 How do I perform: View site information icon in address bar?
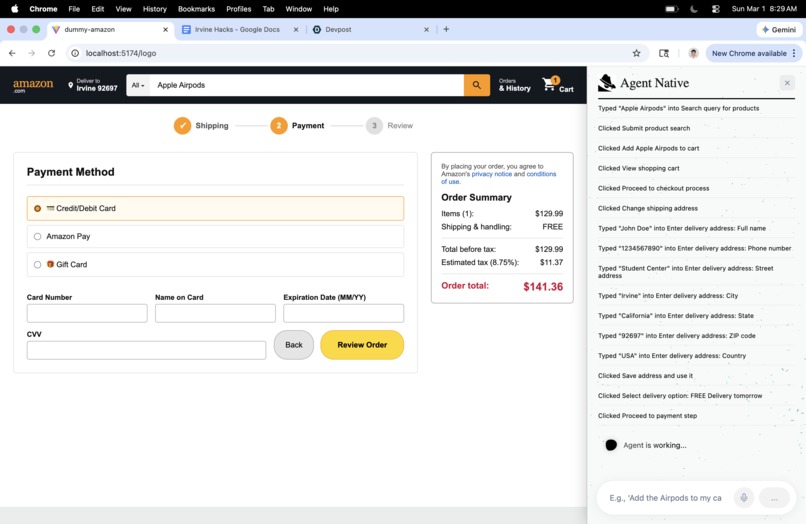pos(75,53)
